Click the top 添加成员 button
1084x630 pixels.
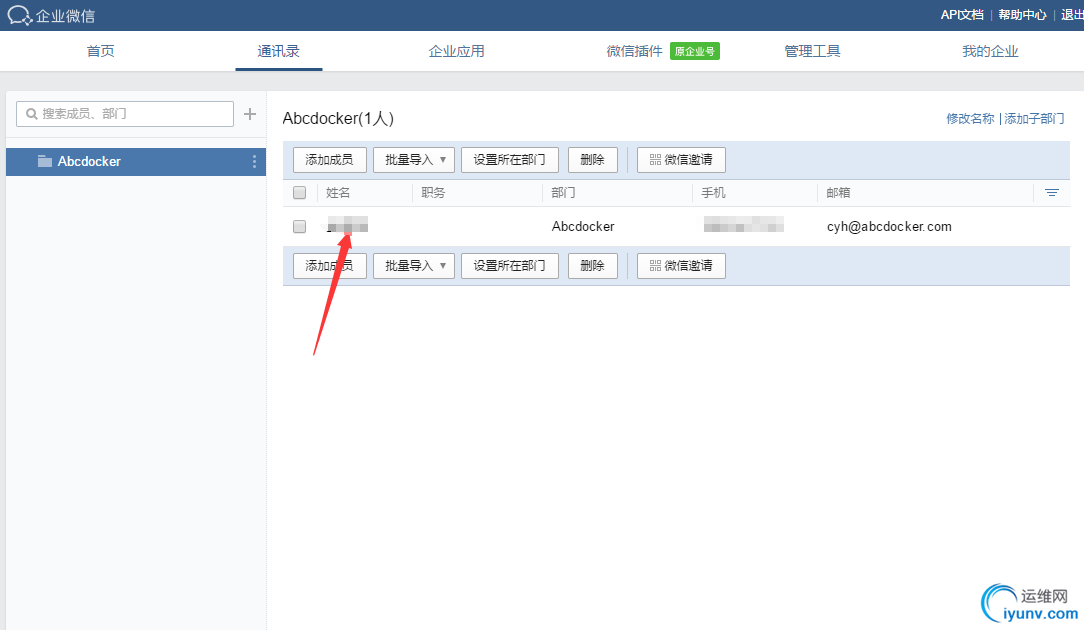pyautogui.click(x=329, y=160)
